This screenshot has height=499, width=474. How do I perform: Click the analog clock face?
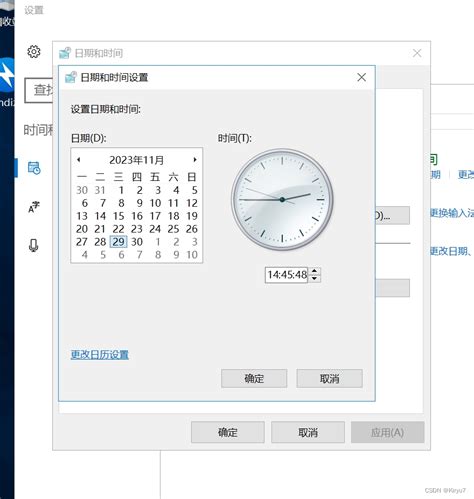click(282, 199)
